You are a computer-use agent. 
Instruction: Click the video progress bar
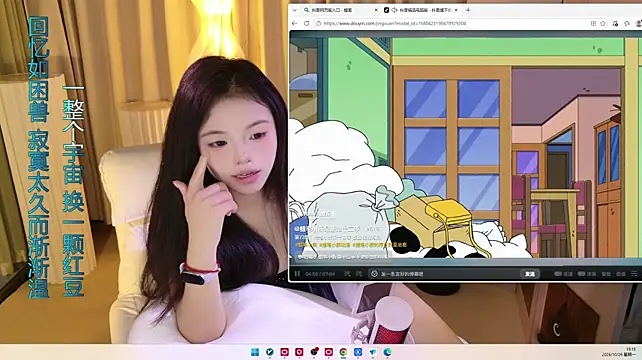466,265
